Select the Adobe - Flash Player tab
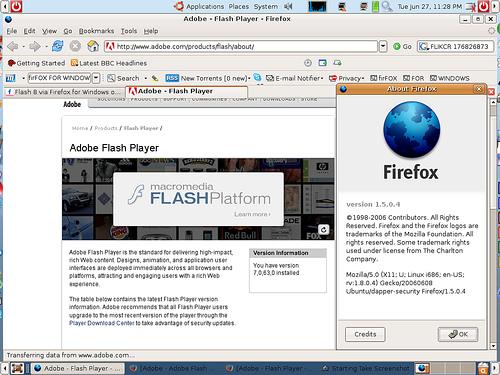The image size is (500, 375). pos(187,91)
